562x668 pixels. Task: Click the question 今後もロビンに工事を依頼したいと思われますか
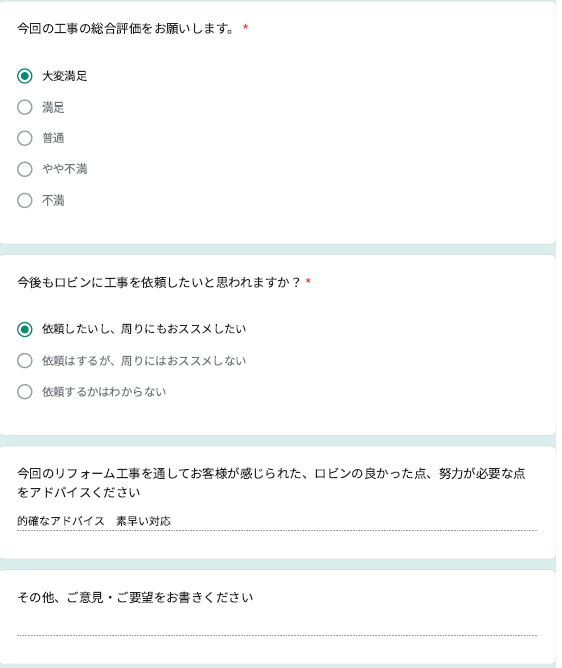coord(159,282)
